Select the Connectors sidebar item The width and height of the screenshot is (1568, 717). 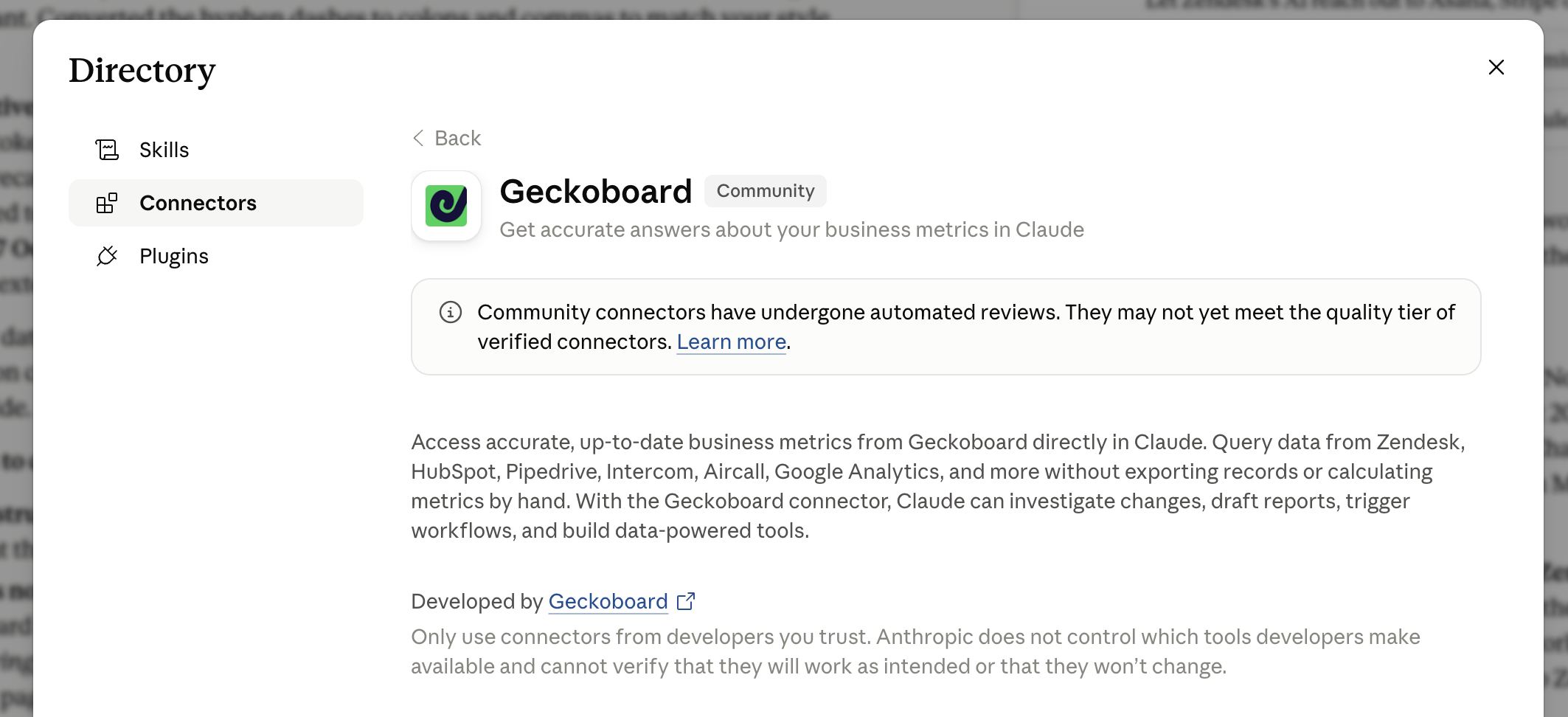point(216,203)
